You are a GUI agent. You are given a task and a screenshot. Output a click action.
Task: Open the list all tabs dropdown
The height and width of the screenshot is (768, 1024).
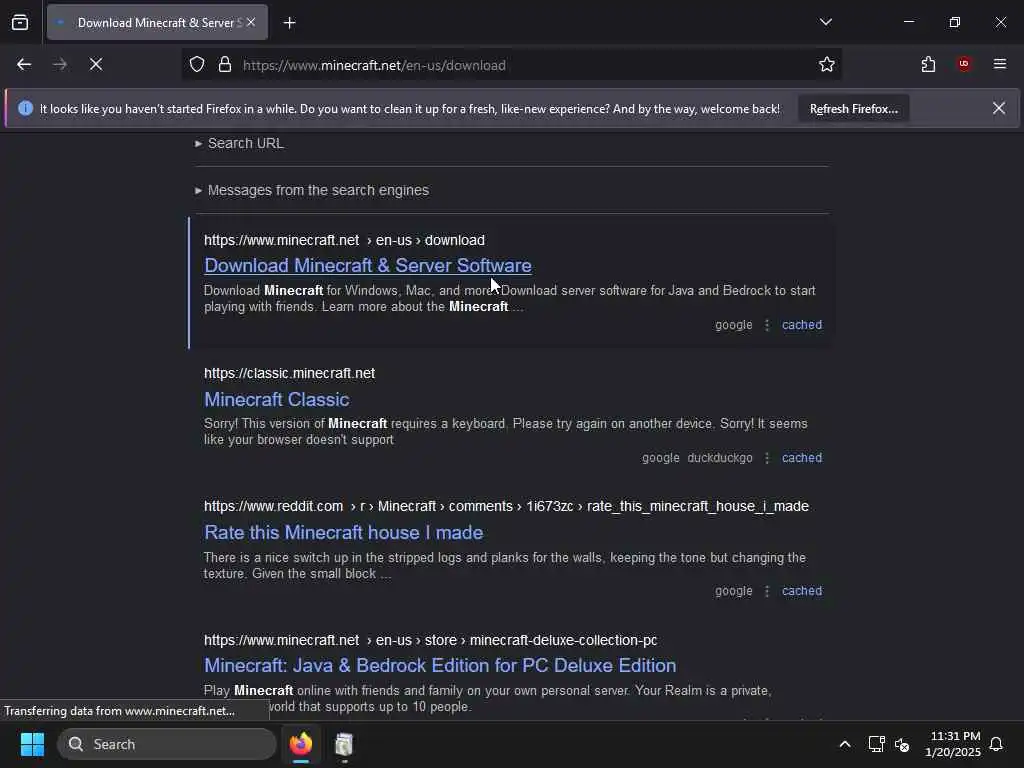click(825, 22)
